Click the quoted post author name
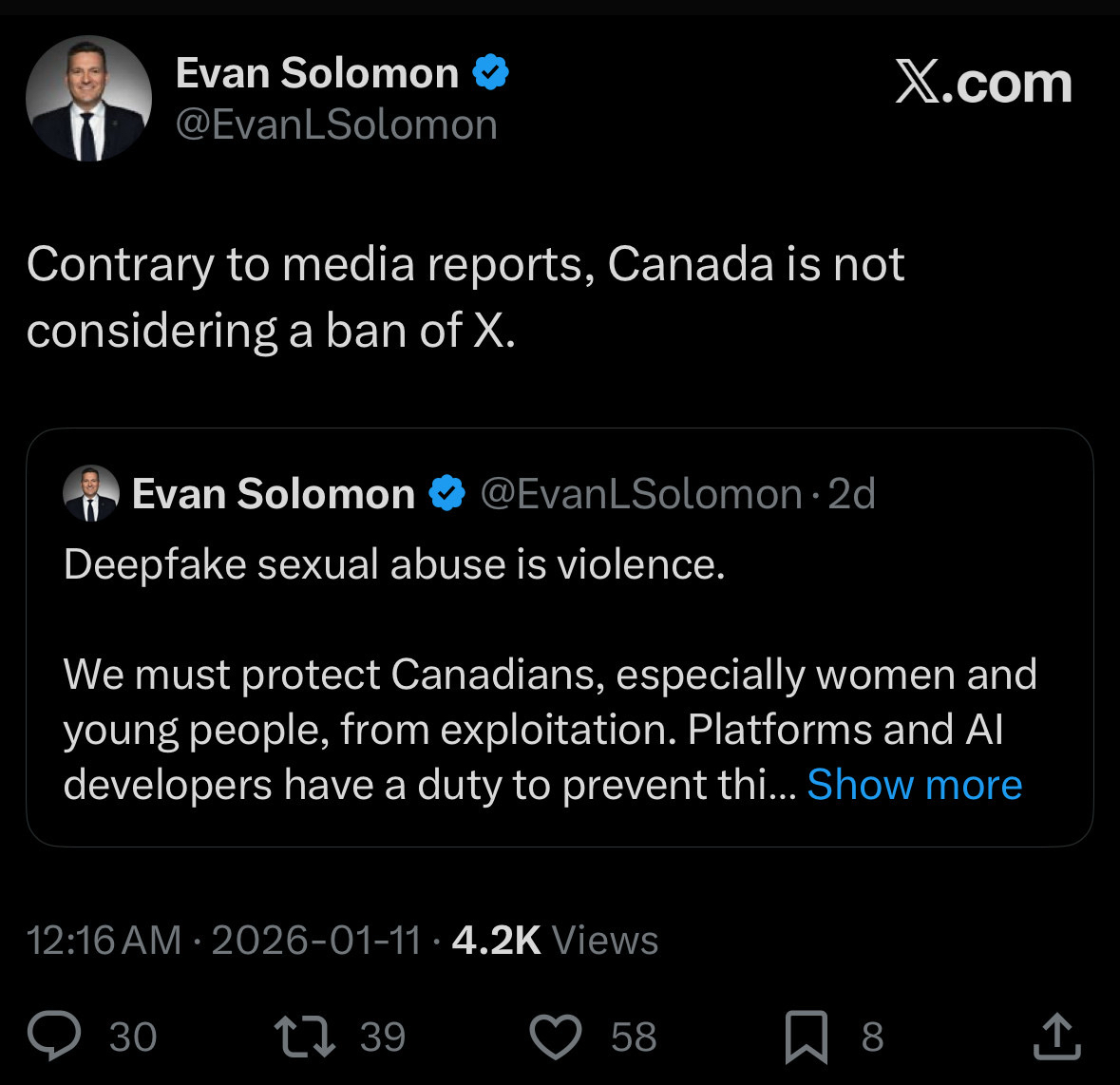Screen dimensions: 1120x1085 click(x=274, y=494)
